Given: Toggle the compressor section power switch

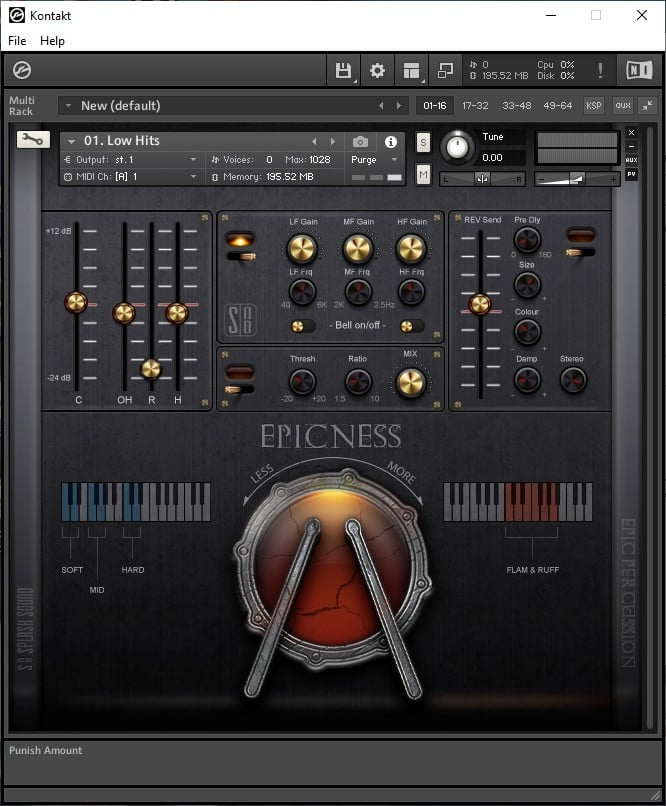Looking at the screenshot, I should tap(239, 389).
